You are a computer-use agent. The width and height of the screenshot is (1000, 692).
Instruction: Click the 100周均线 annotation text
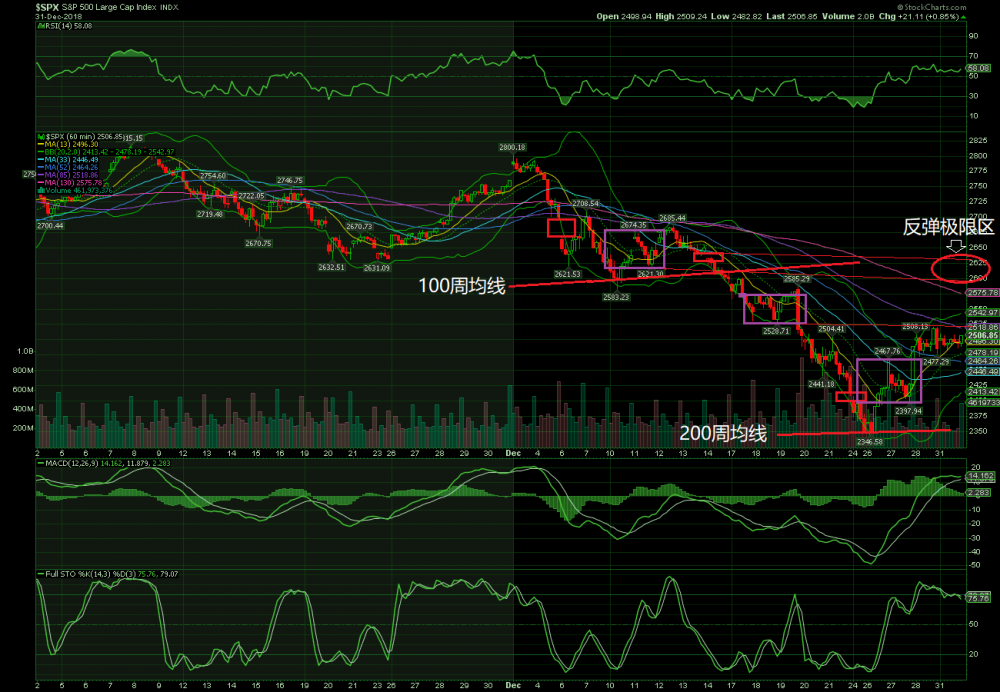(462, 286)
